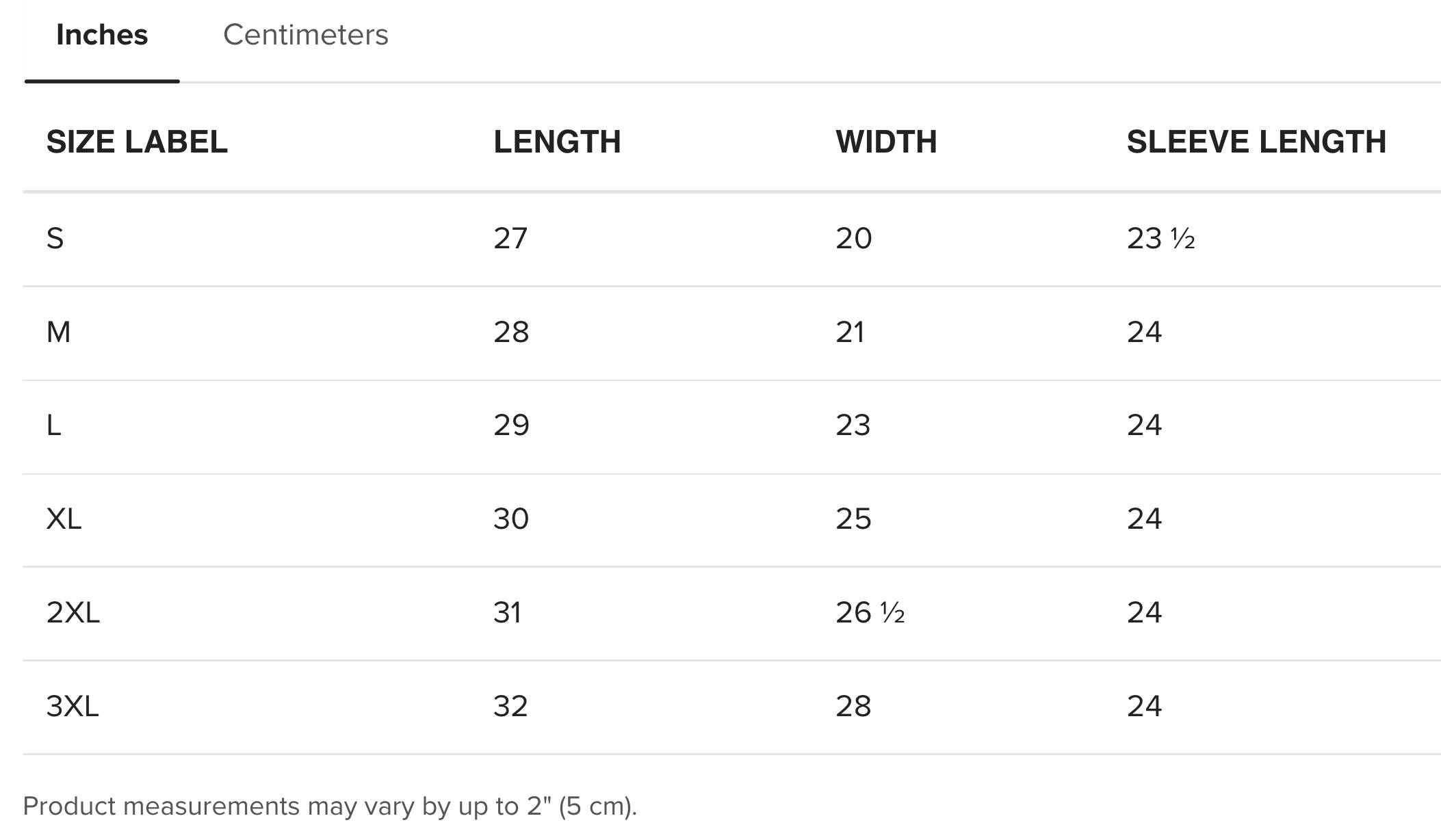Select the 3XL size row label

pyautogui.click(x=73, y=706)
